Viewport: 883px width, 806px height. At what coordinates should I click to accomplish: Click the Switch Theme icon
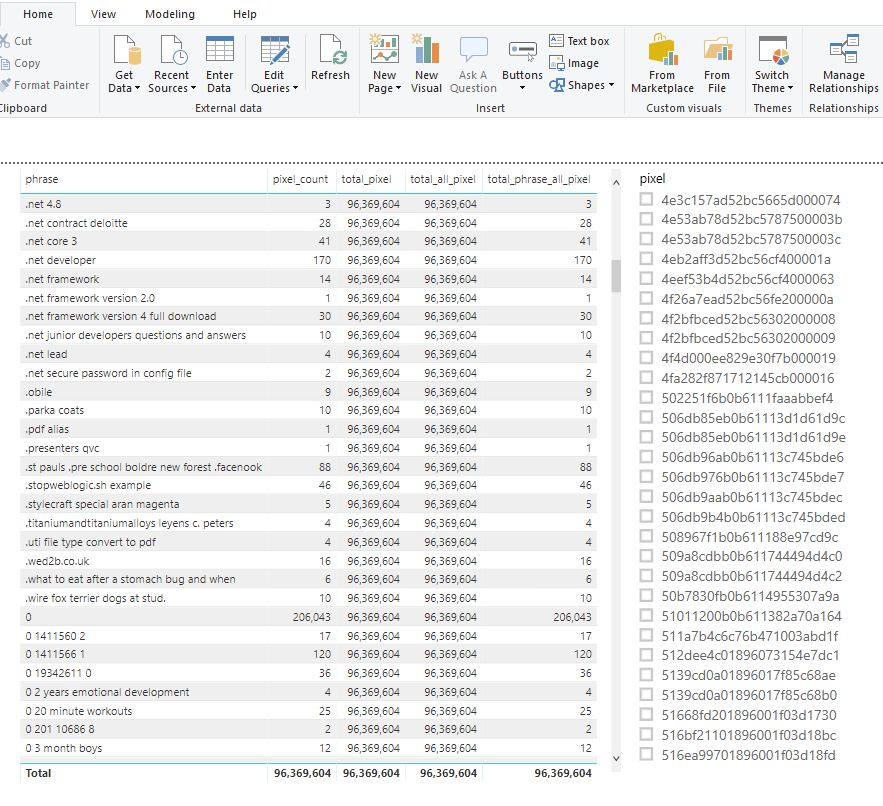pyautogui.click(x=773, y=50)
